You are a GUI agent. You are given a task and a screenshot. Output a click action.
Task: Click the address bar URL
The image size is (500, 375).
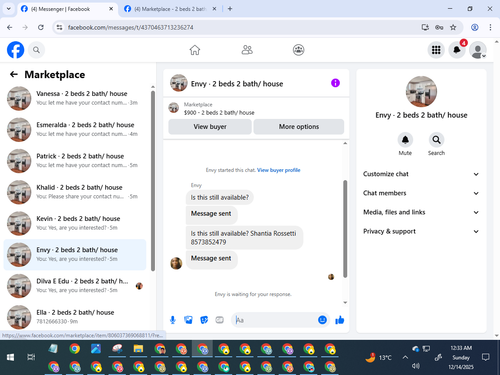[x=130, y=27]
